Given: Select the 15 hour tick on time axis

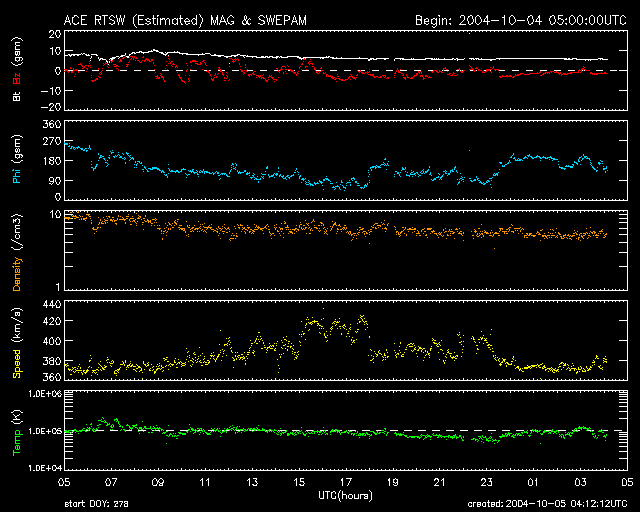Looking at the screenshot, I should pos(299,482).
